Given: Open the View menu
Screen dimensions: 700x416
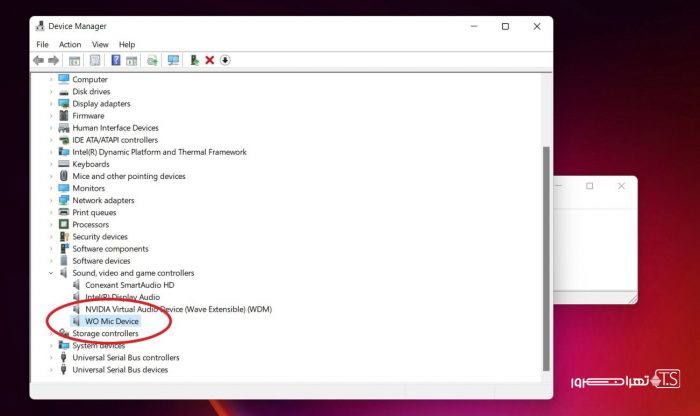Looking at the screenshot, I should [100, 44].
